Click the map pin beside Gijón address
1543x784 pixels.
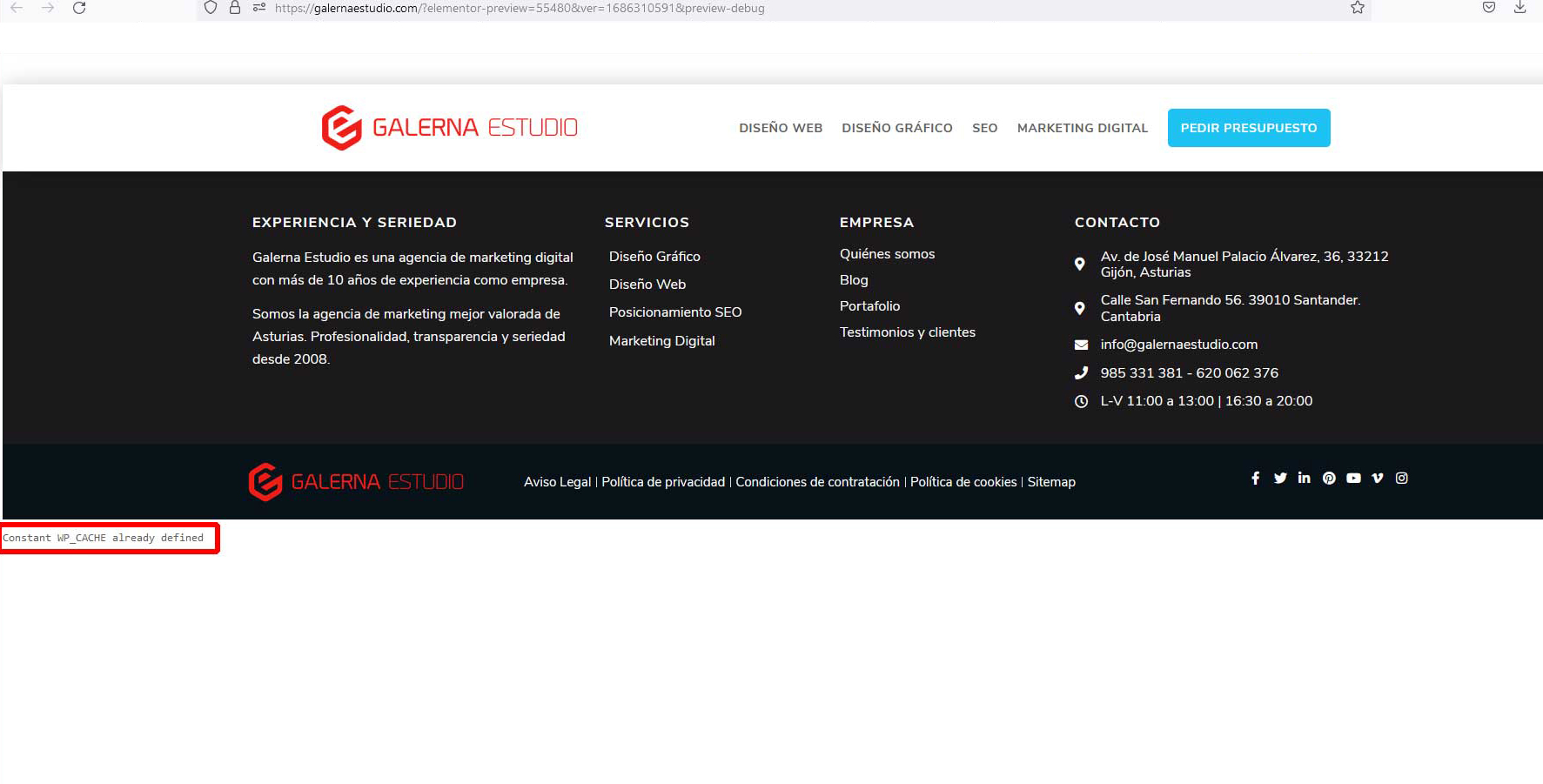coord(1080,264)
